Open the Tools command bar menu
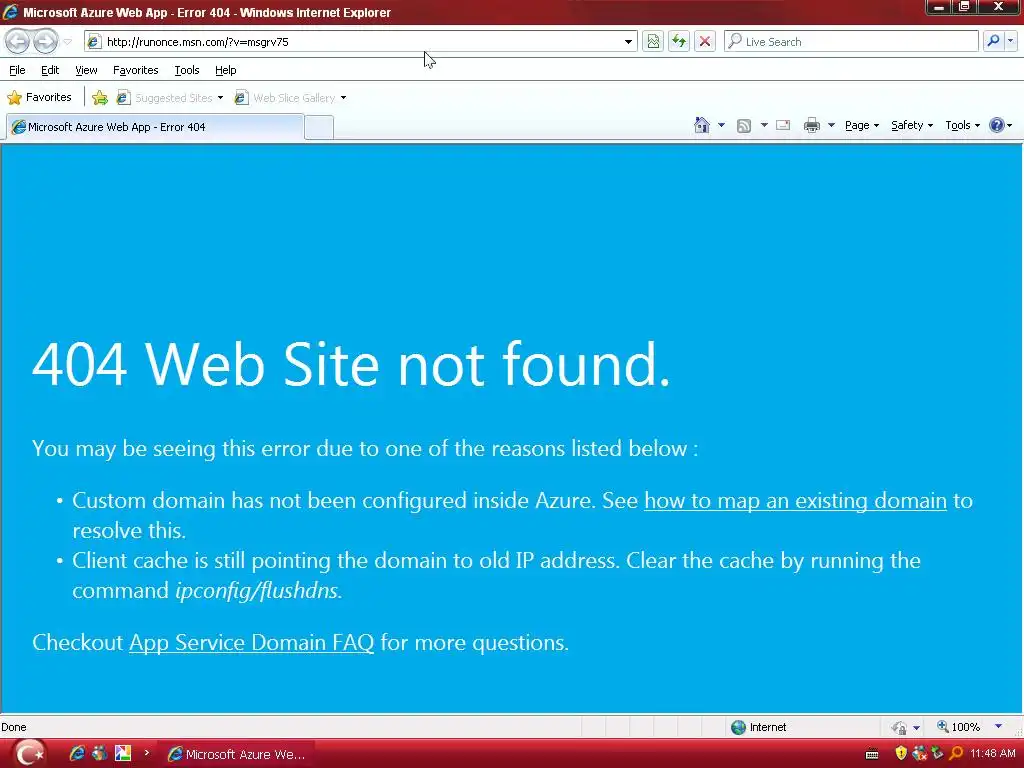This screenshot has width=1024, height=768. [963, 125]
